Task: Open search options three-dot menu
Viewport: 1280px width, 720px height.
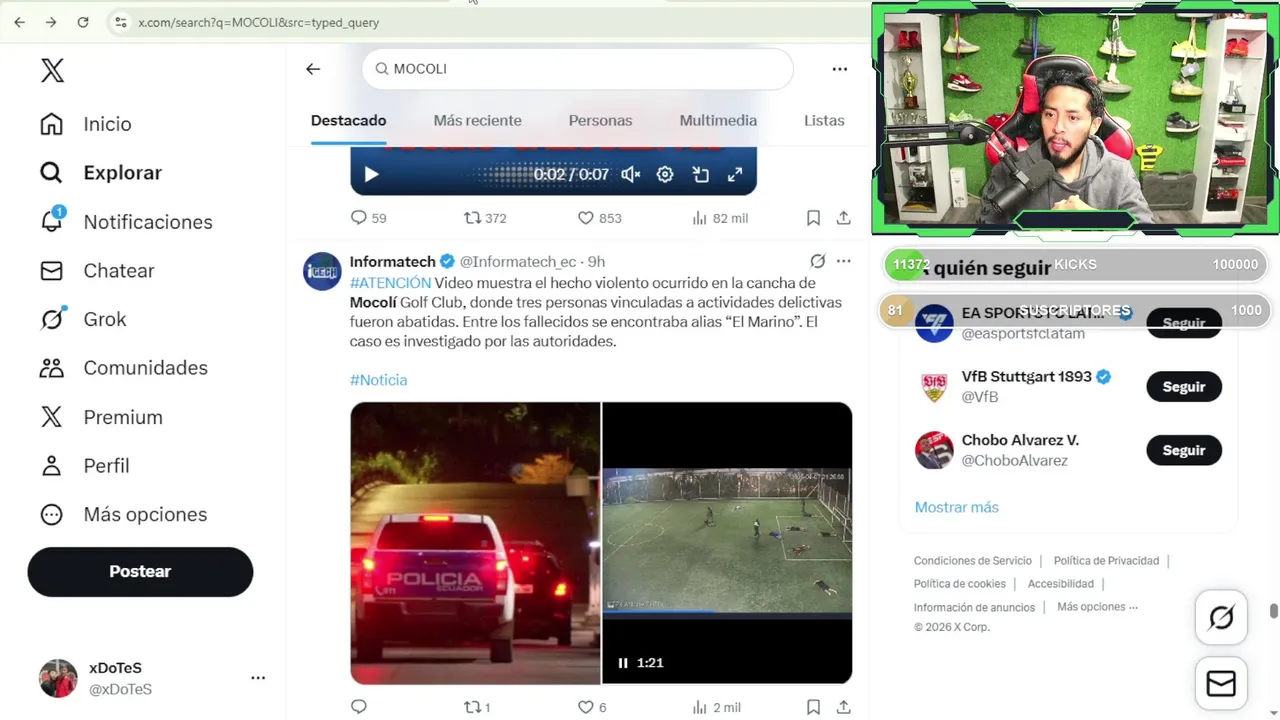Action: pos(840,69)
